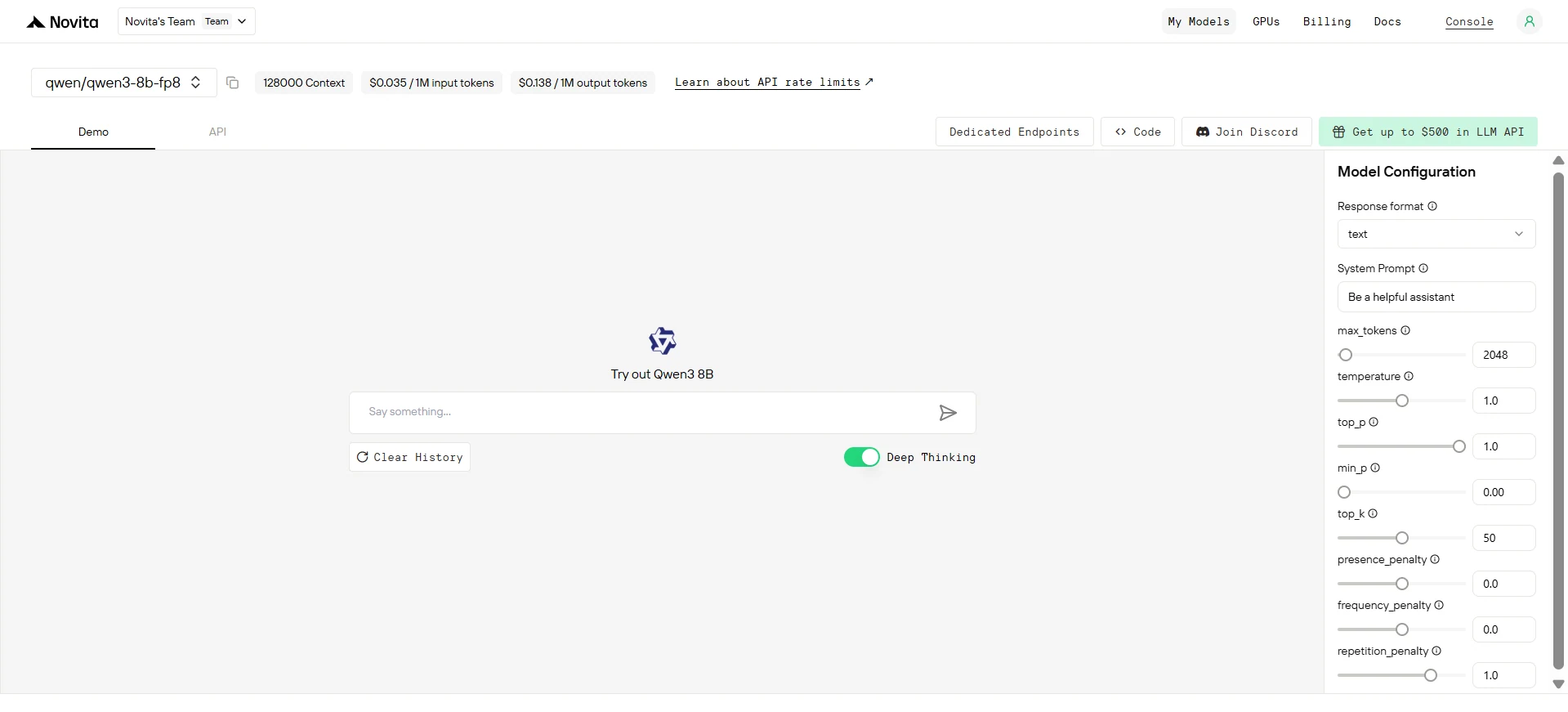Click the frequency_penalty value field
1568x712 pixels.
[1504, 629]
